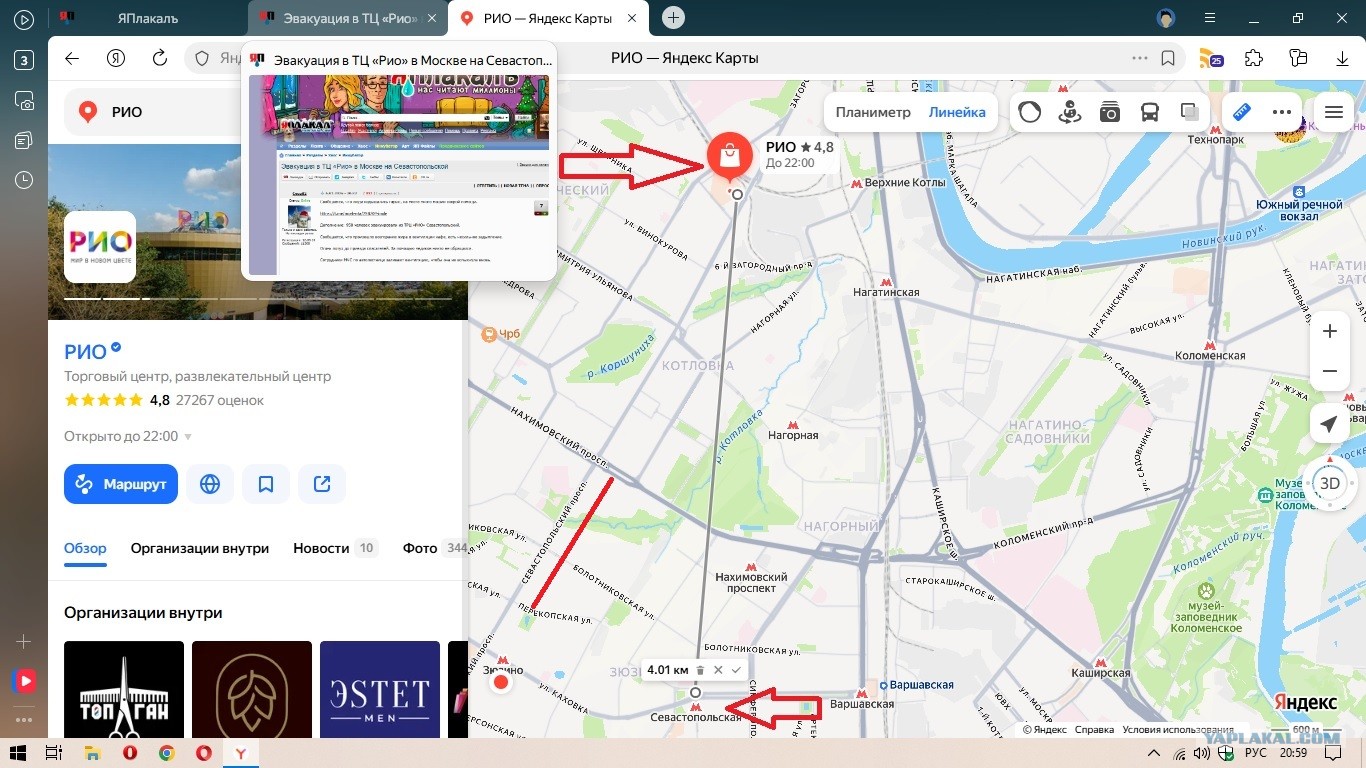Image resolution: width=1366 pixels, height=768 pixels.
Task: Zoom in on the map
Action: [1329, 331]
